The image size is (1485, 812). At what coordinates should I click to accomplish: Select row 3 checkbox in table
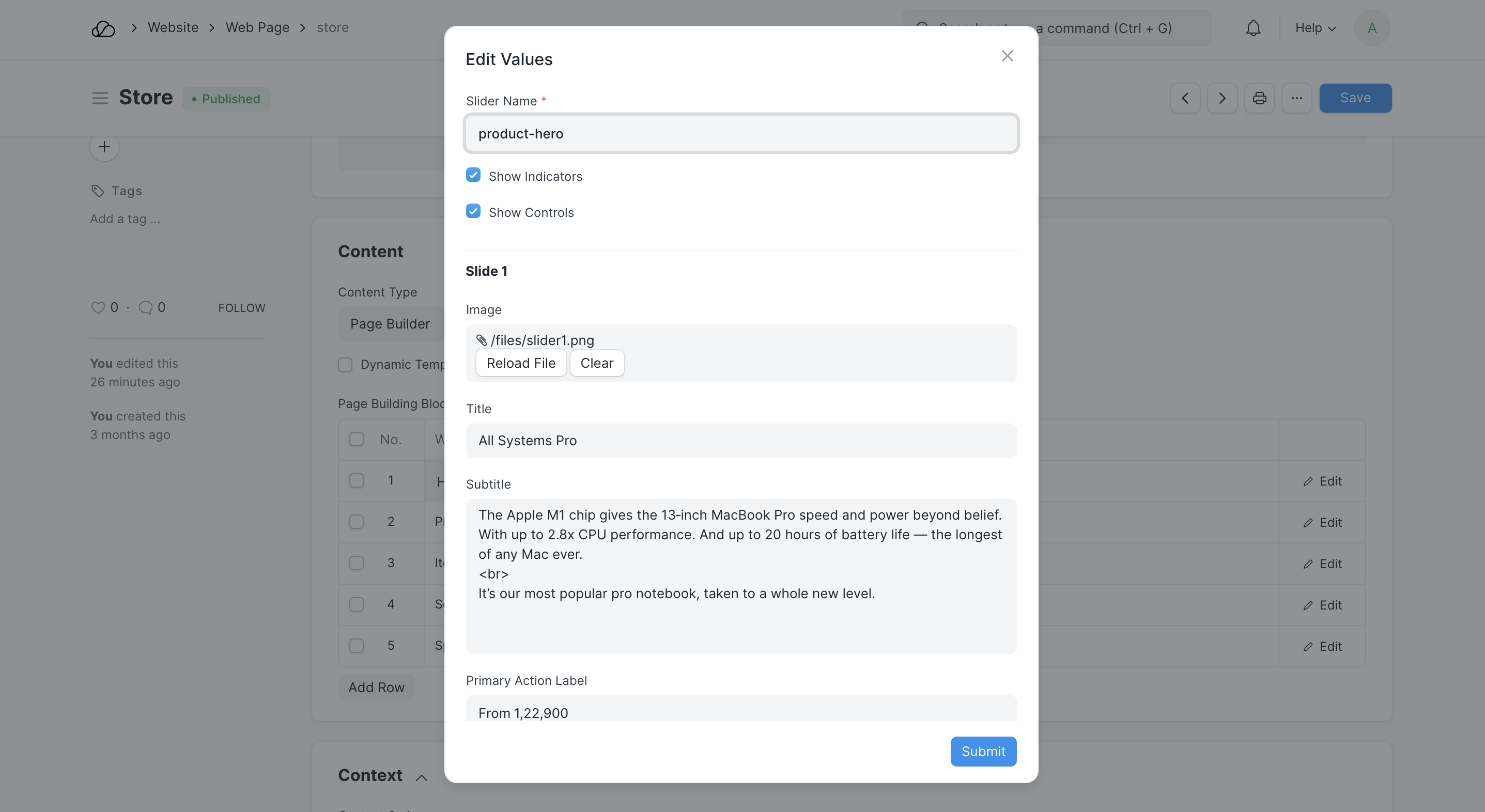tap(356, 563)
